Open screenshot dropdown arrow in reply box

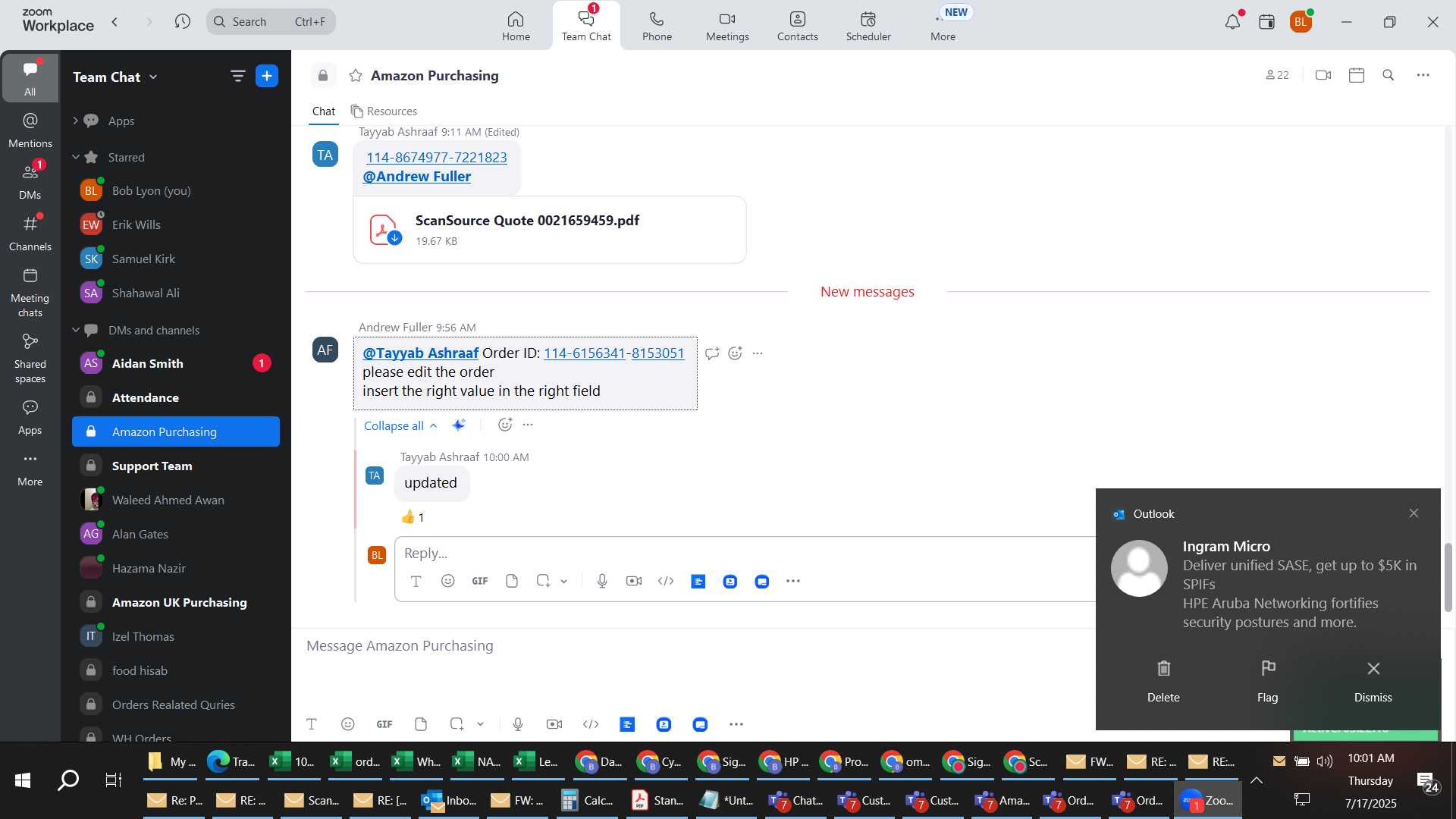pyautogui.click(x=563, y=582)
